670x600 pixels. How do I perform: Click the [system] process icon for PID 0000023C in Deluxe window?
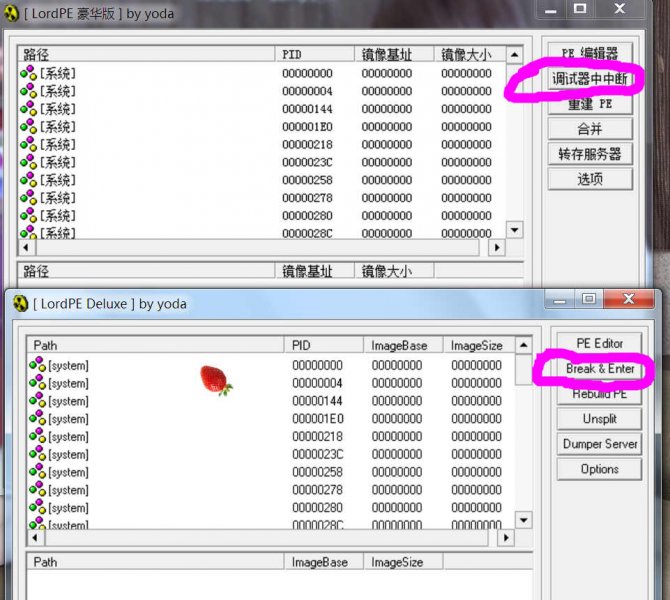tap(38, 454)
